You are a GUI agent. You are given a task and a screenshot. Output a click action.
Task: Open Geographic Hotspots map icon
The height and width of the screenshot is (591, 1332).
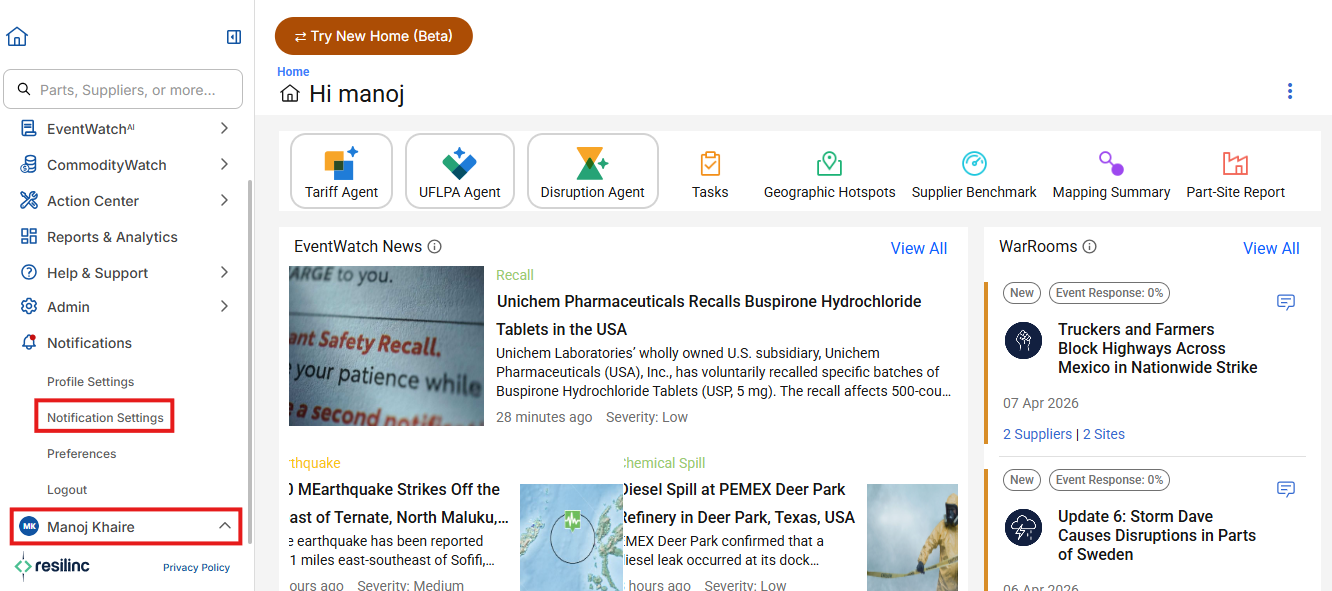[829, 164]
